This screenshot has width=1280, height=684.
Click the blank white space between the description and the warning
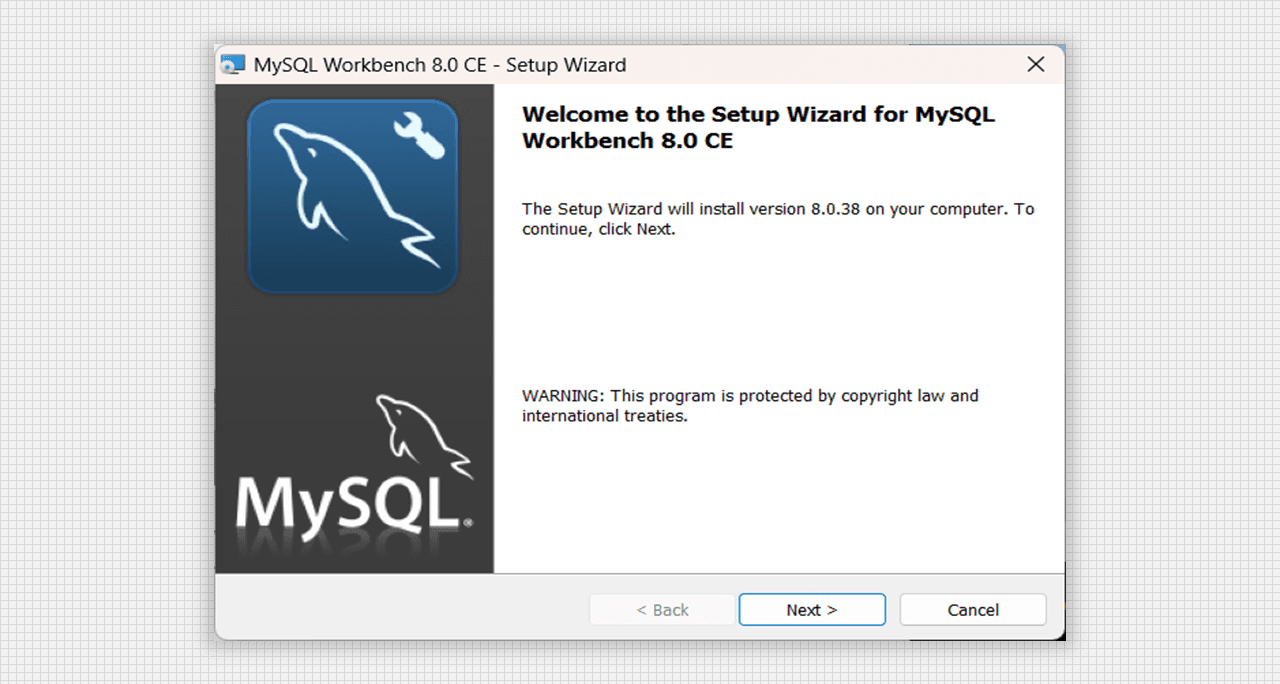click(777, 310)
